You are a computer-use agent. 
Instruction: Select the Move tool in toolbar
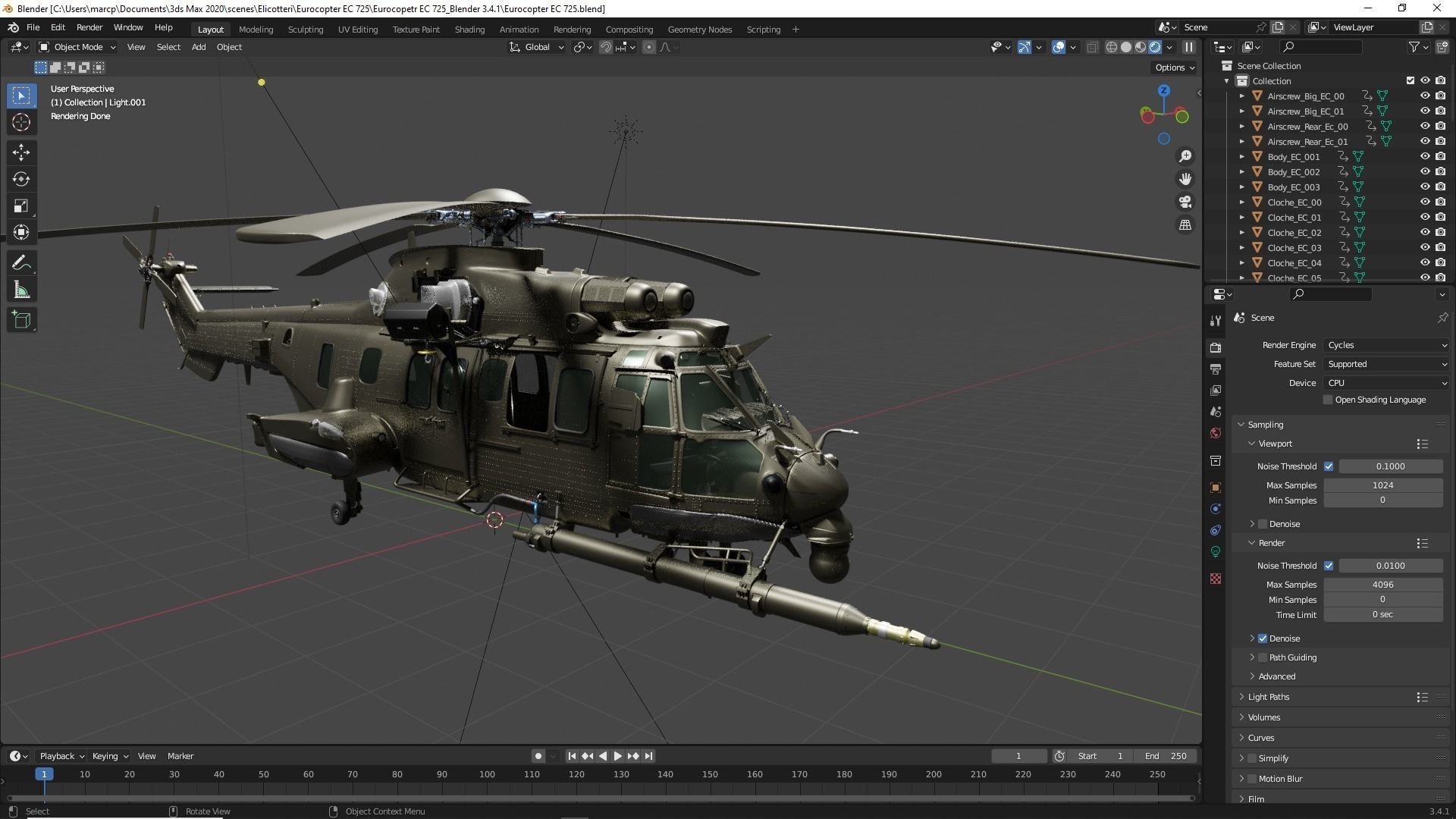coord(21,152)
